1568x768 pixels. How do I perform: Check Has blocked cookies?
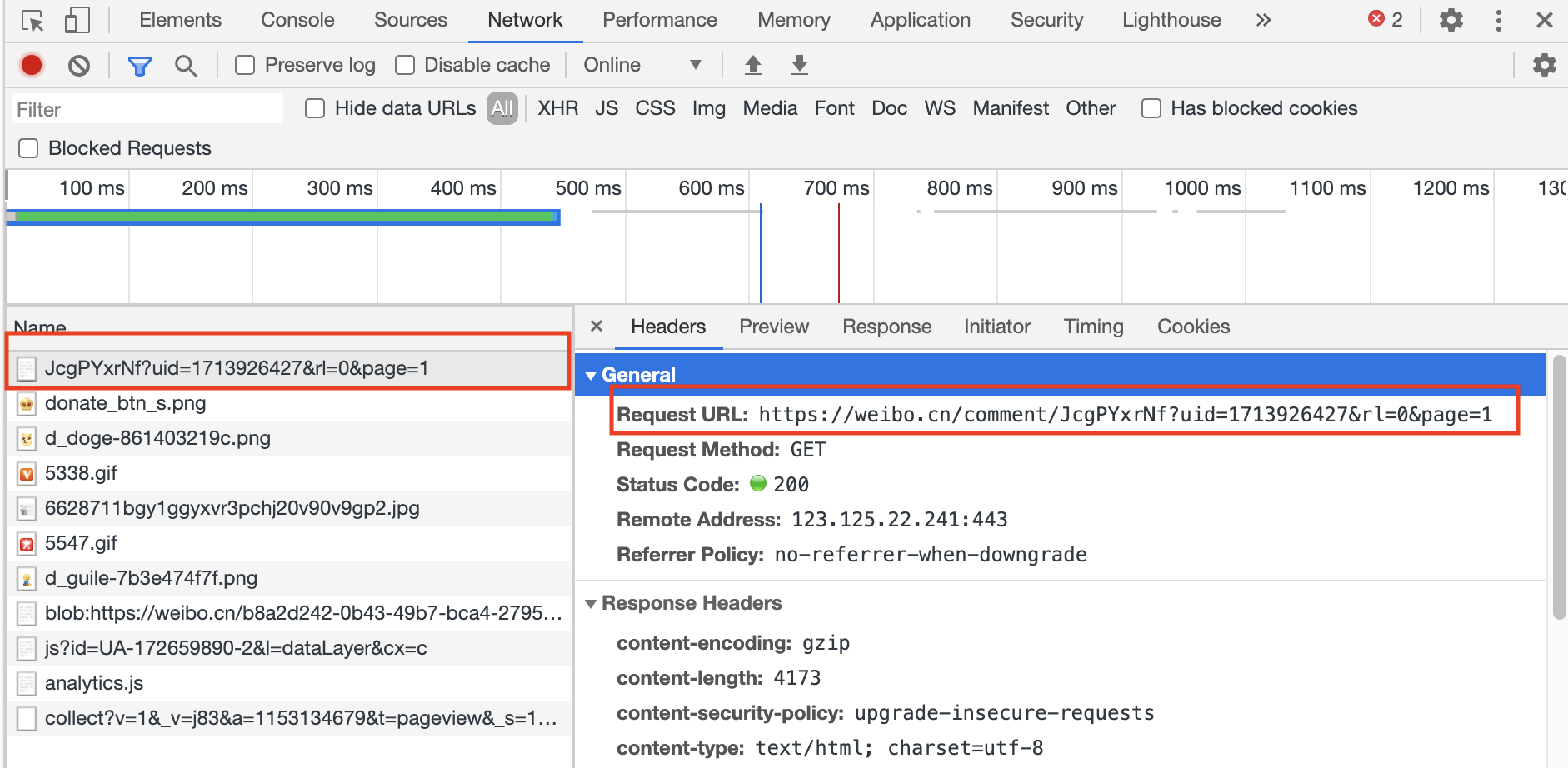pyautogui.click(x=1151, y=108)
